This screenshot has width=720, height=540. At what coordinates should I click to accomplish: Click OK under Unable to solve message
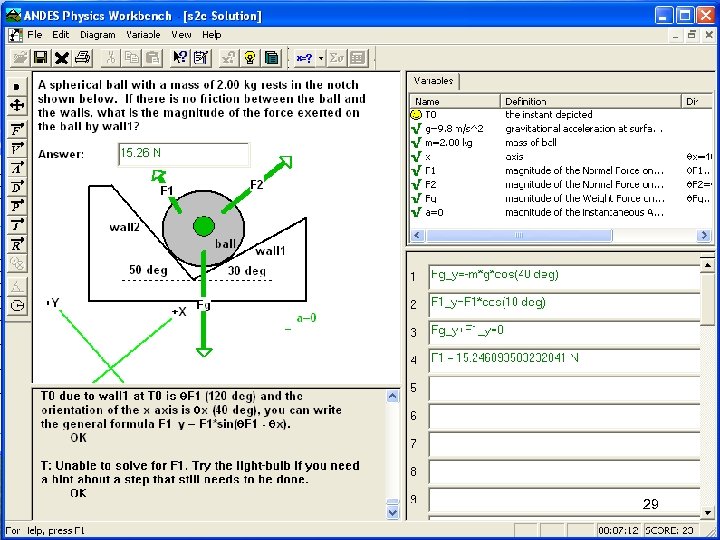[79, 493]
